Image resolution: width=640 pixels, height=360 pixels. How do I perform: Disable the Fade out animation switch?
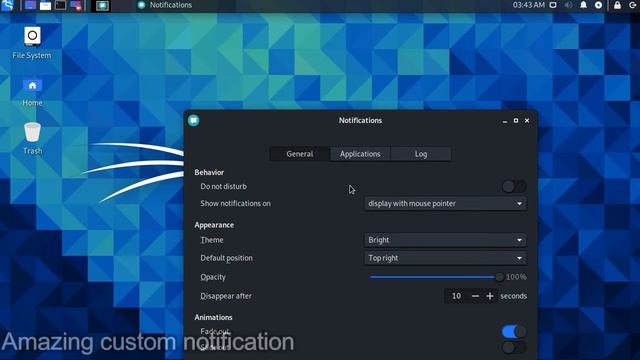(514, 331)
